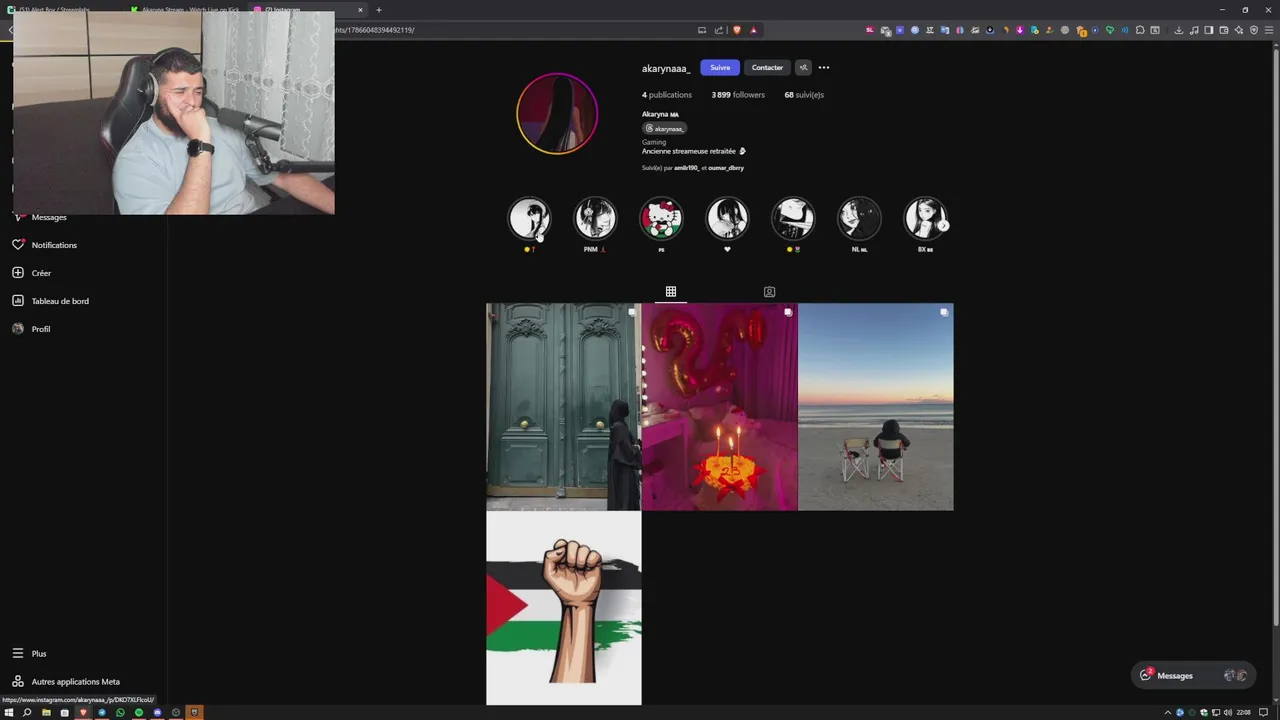Open OBS Studio from the taskbar
Screen dimensions: 1280x720
[176, 712]
